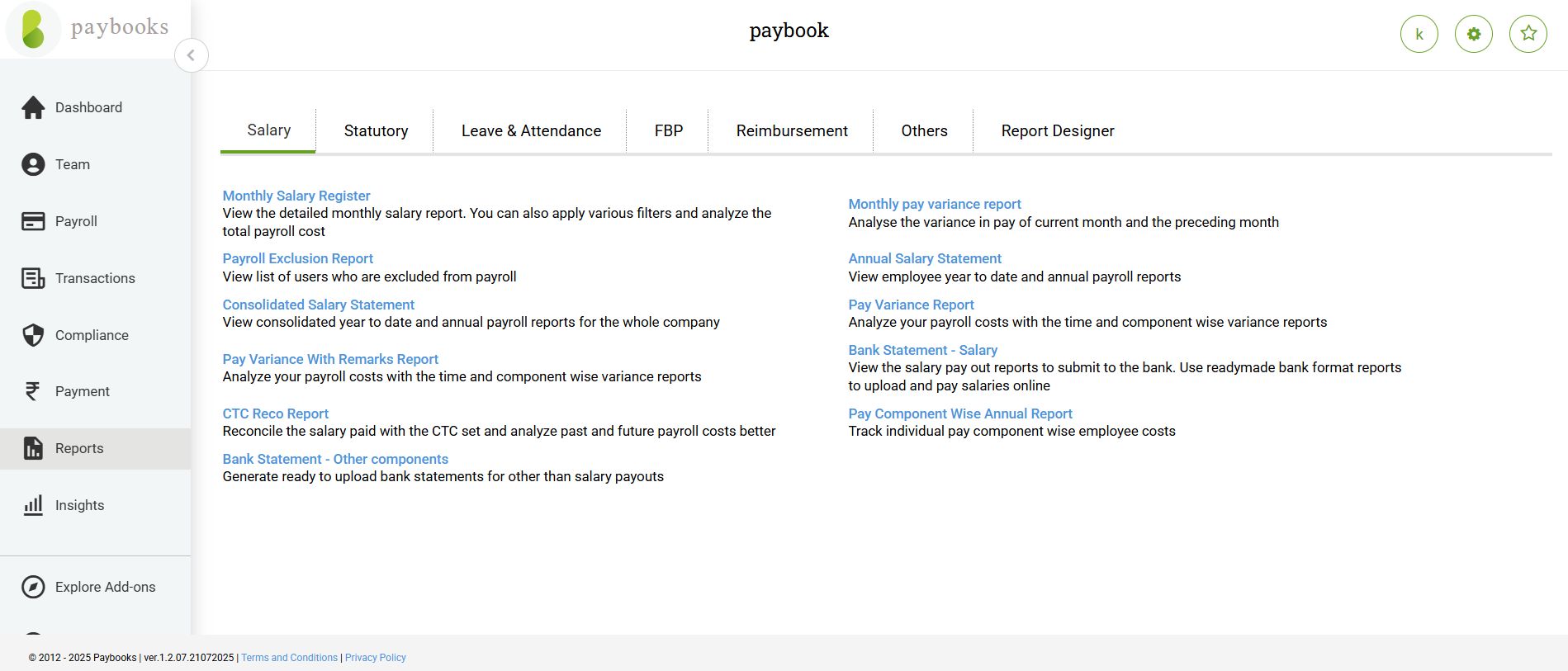1568x671 pixels.
Task: Switch to the Statutory tab
Action: pyautogui.click(x=376, y=130)
